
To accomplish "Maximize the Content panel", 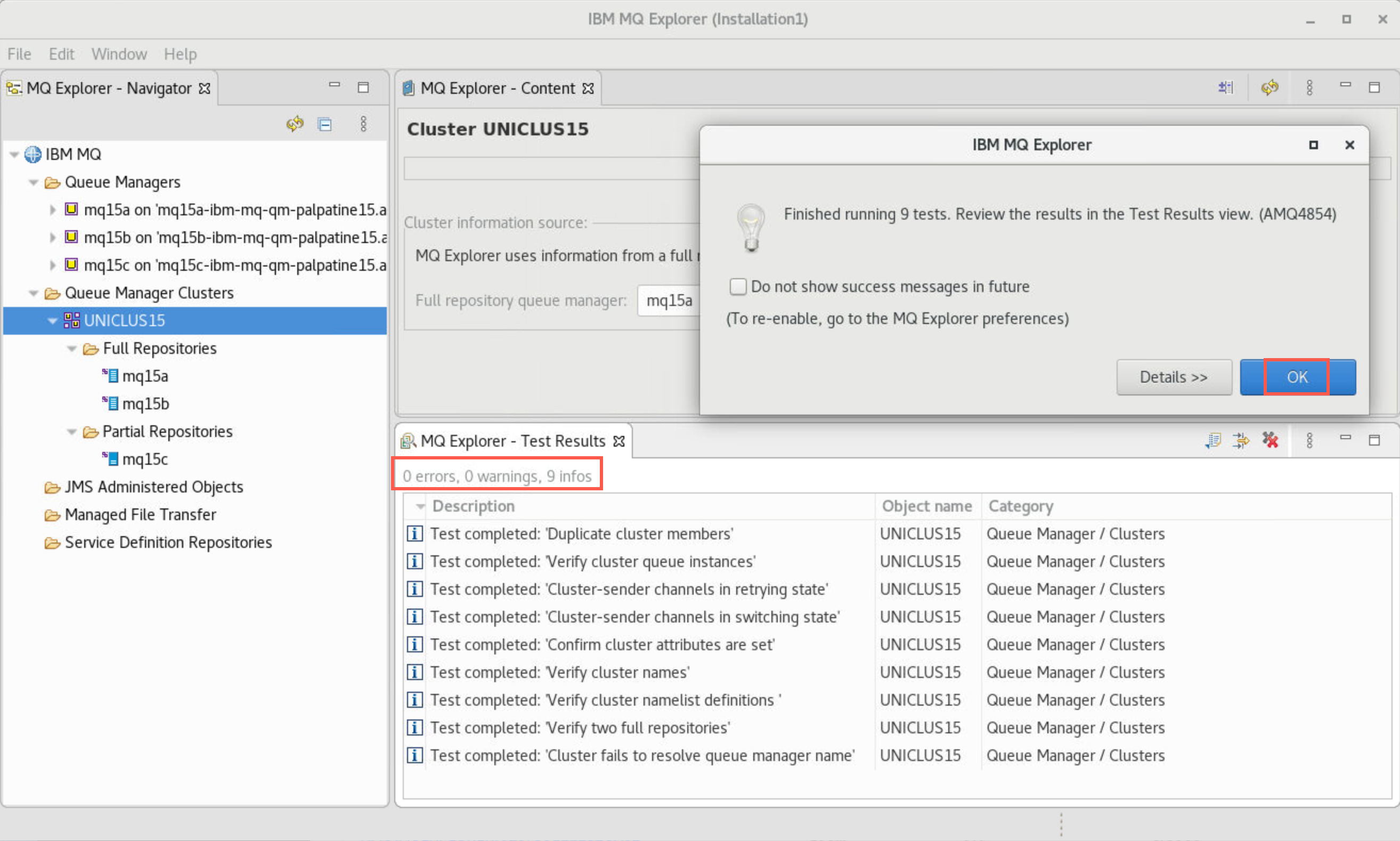I will (x=1374, y=87).
